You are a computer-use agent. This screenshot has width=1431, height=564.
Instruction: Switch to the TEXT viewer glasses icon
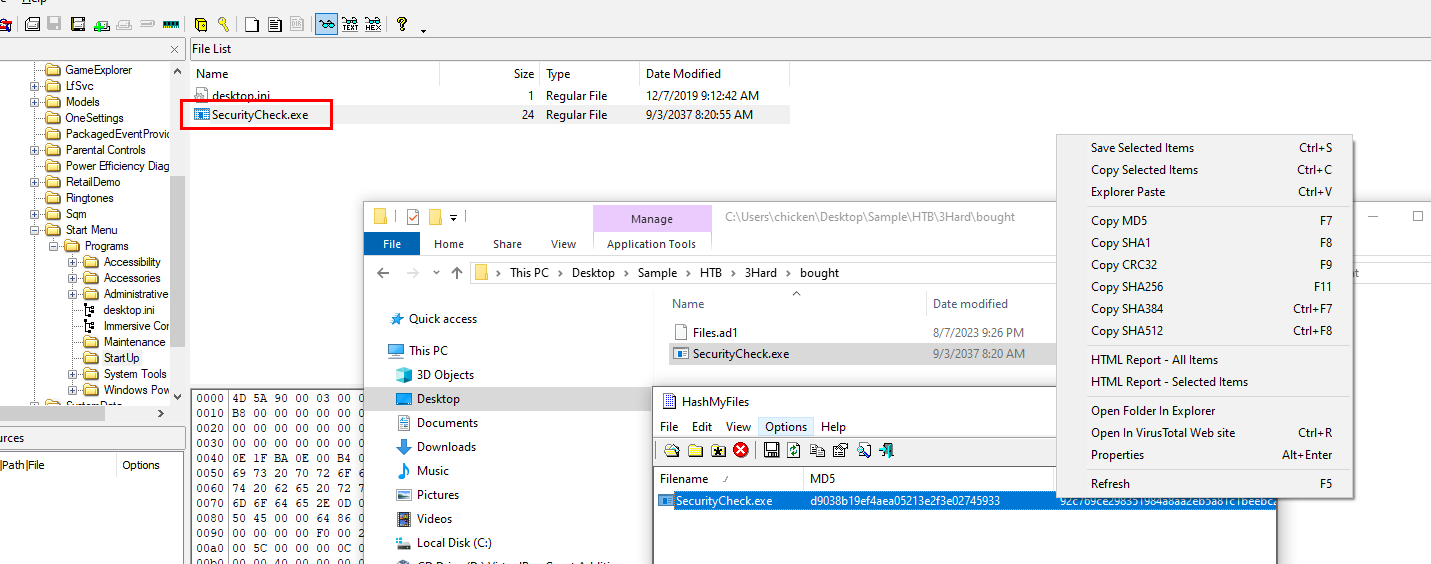350,24
